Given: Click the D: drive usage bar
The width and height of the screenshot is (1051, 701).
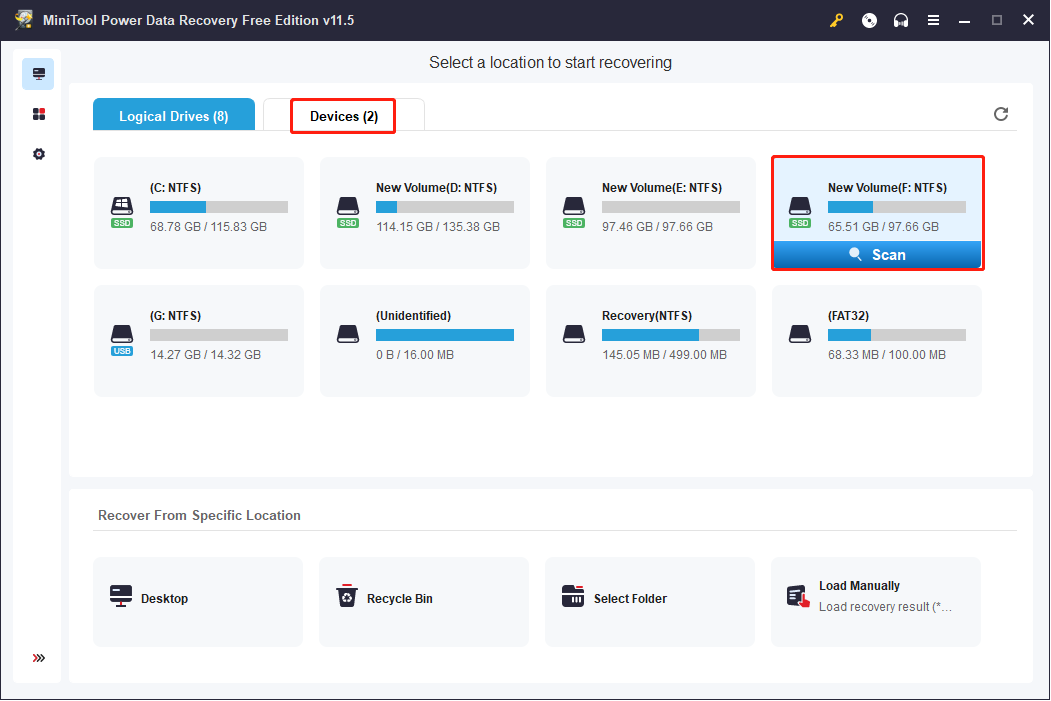Looking at the screenshot, I should (x=445, y=207).
